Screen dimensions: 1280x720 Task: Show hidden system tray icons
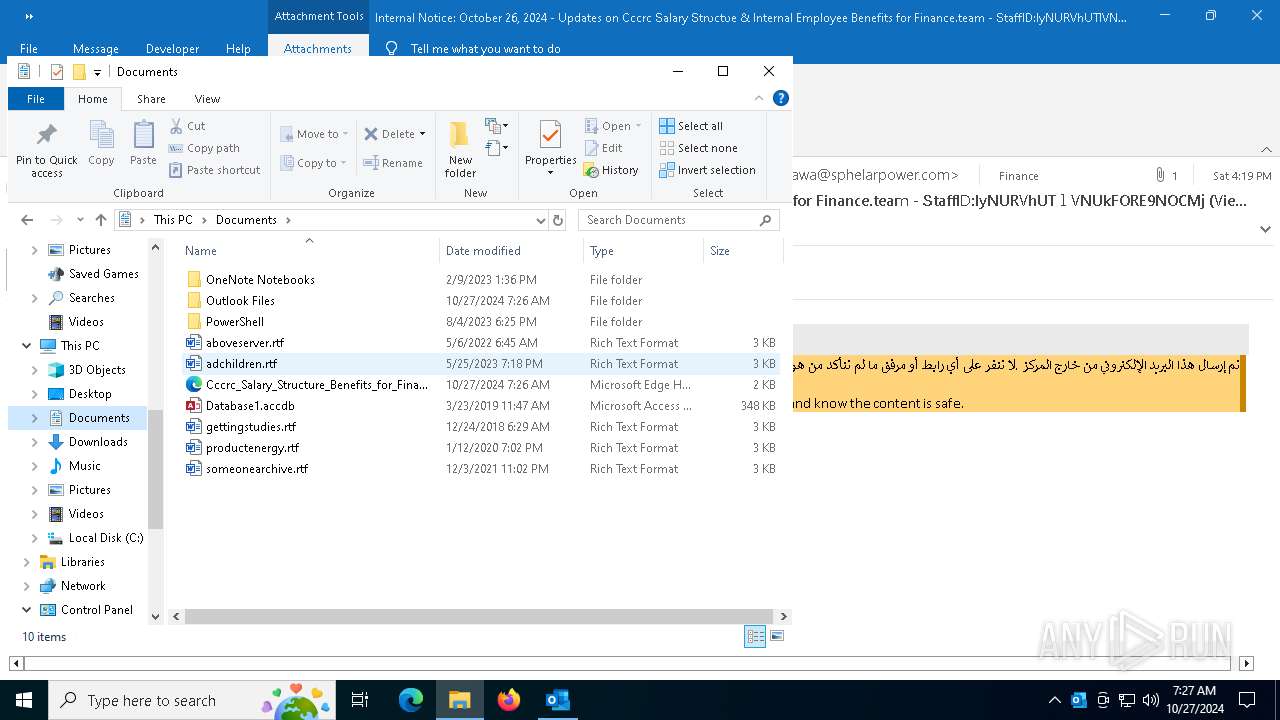(1054, 700)
